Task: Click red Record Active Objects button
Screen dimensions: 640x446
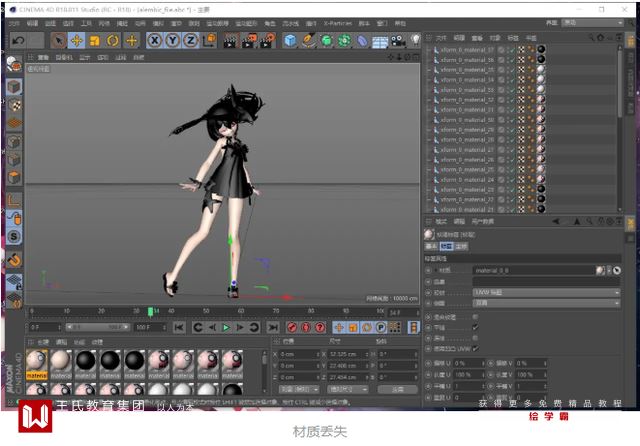Action: point(291,327)
